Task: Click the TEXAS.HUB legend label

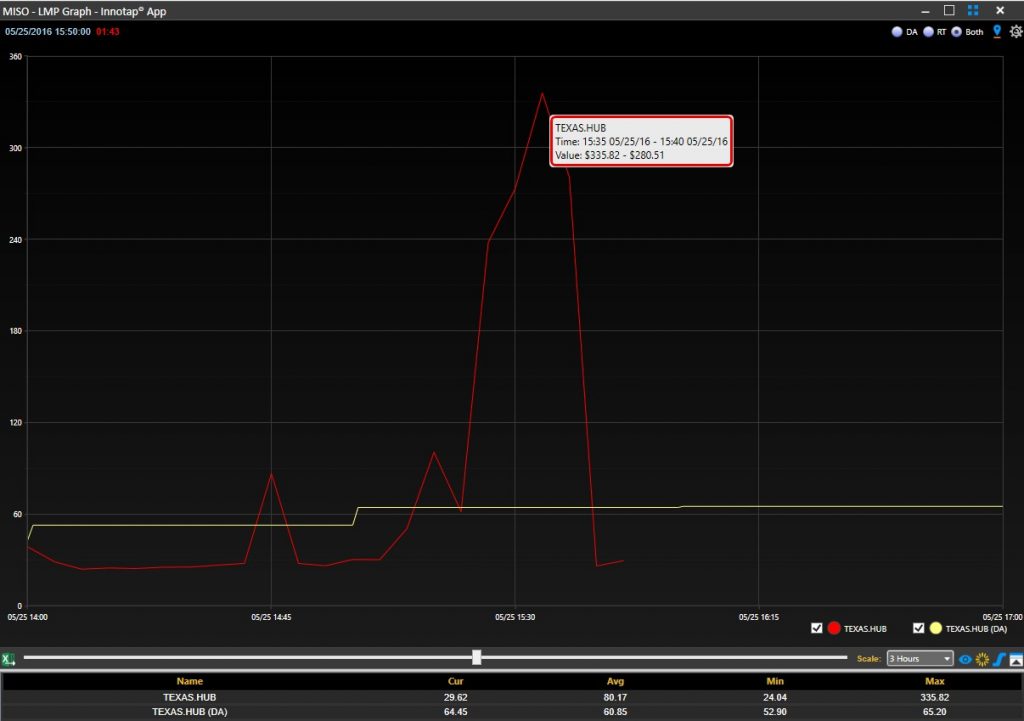Action: click(x=865, y=629)
